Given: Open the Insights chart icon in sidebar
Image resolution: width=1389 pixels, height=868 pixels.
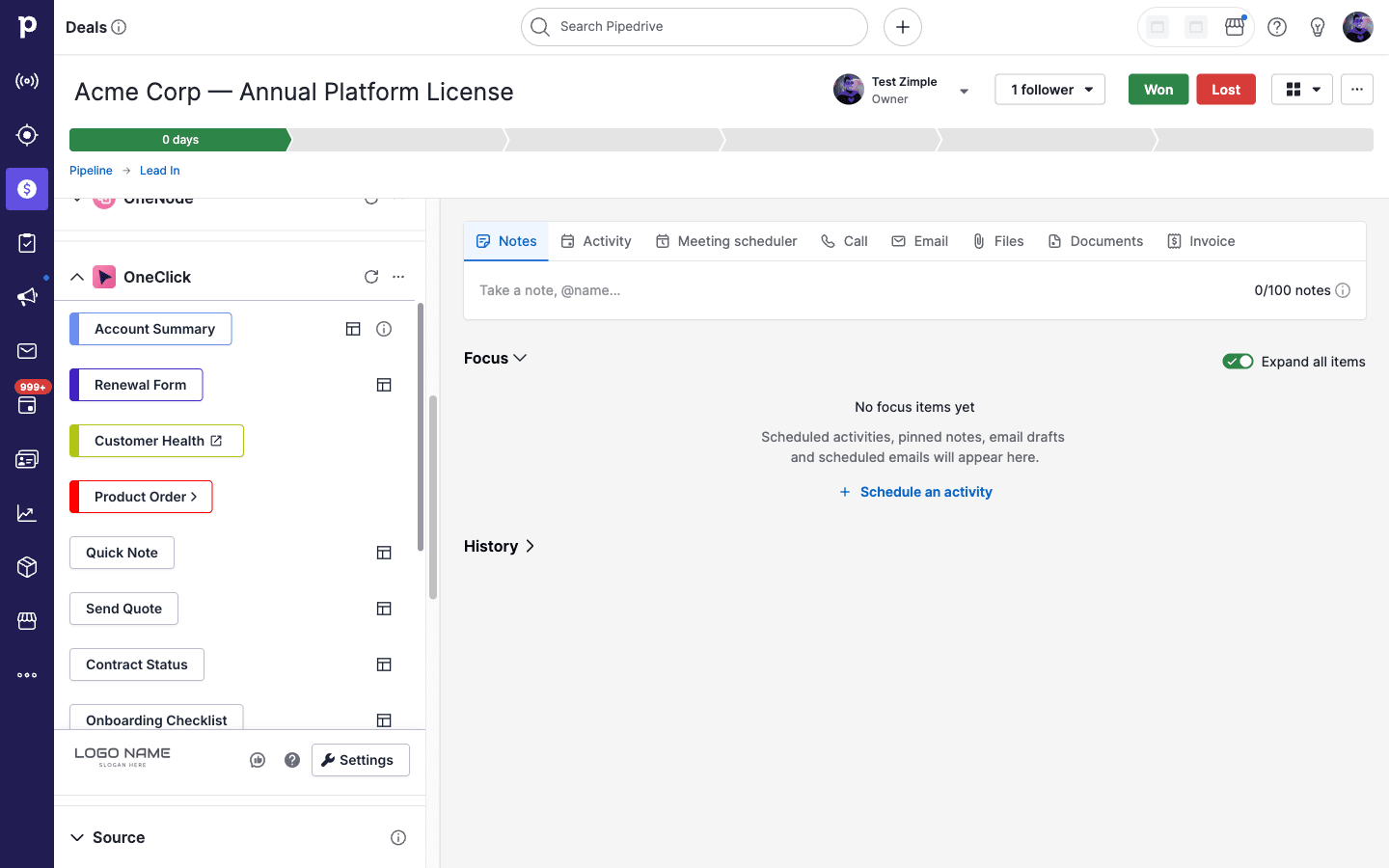Looking at the screenshot, I should click(27, 513).
